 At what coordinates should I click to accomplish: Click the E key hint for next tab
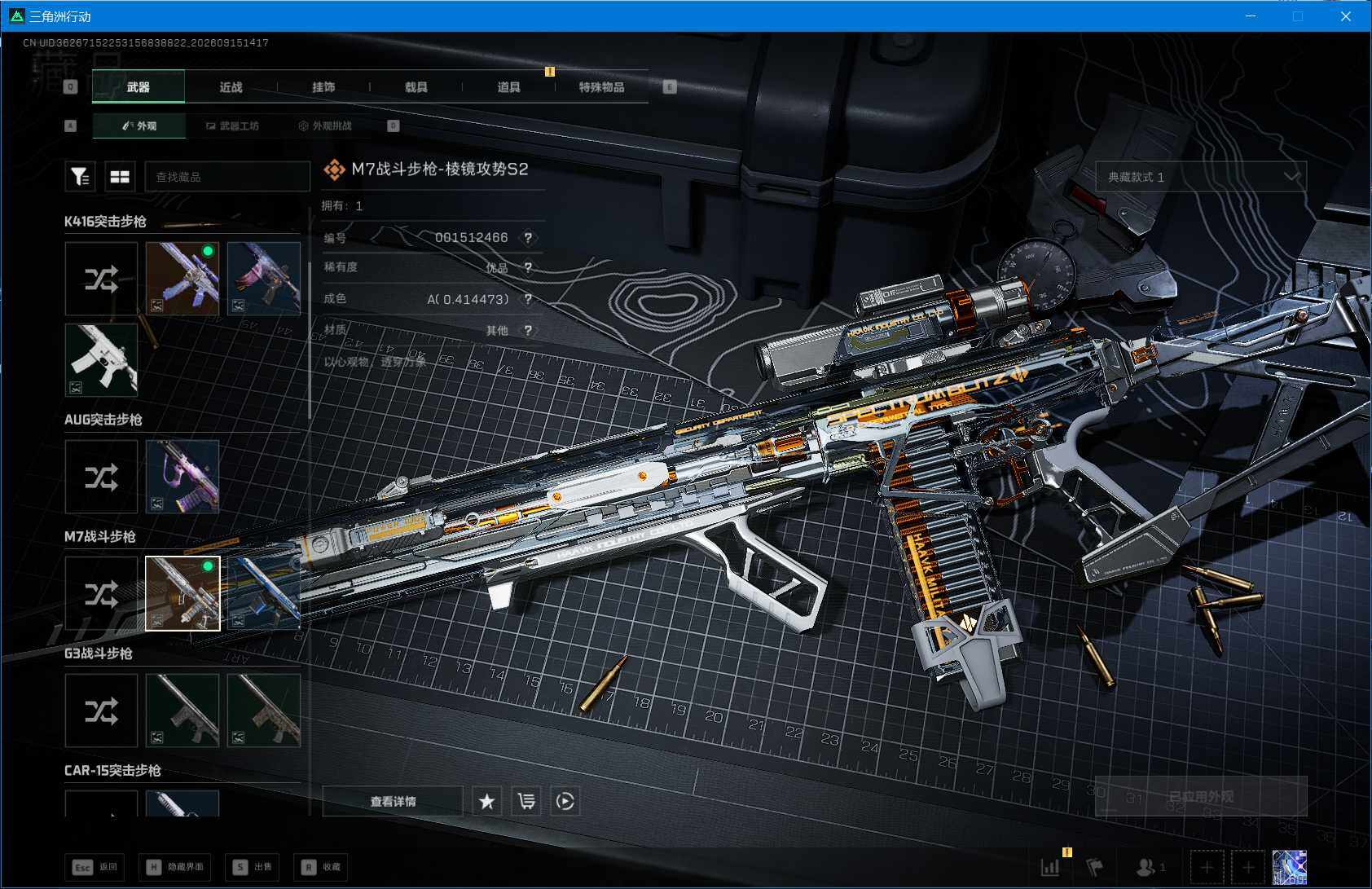[x=670, y=86]
